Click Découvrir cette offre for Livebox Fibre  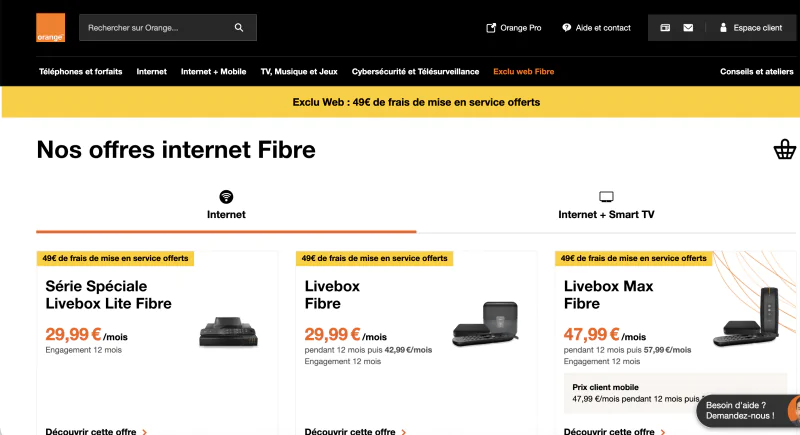point(350,431)
